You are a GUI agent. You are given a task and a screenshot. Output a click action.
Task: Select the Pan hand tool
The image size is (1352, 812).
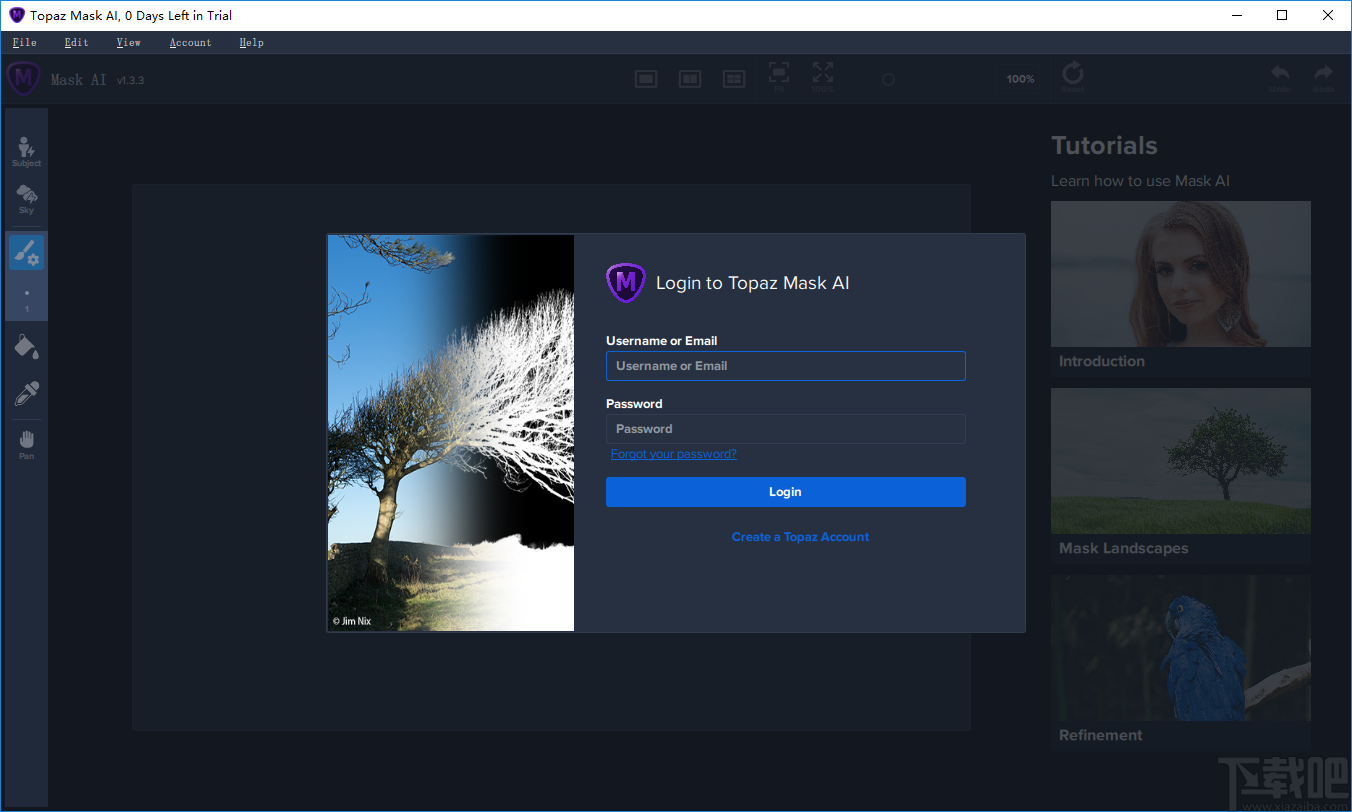(27, 444)
